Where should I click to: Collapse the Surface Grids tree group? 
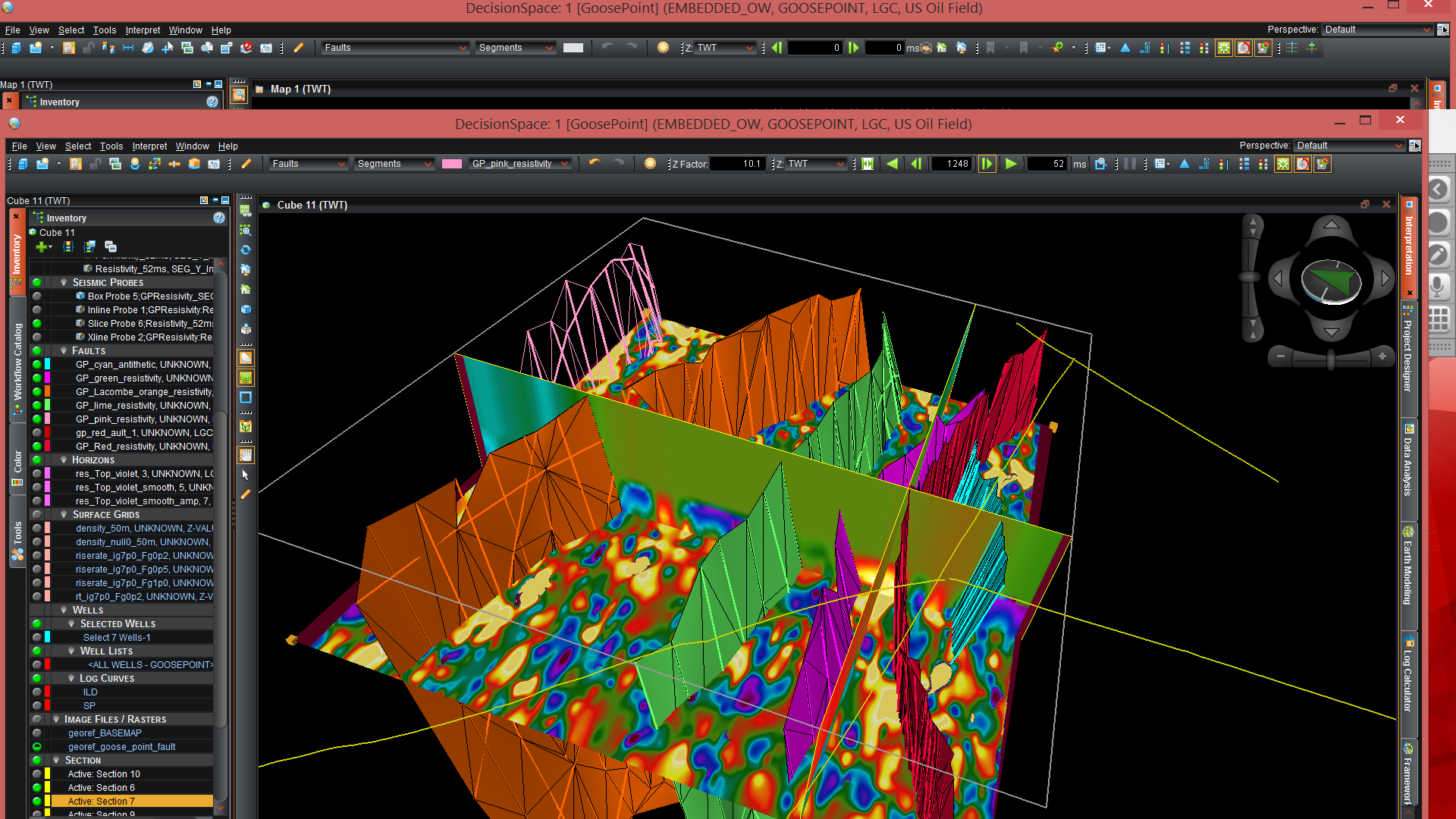pos(64,515)
